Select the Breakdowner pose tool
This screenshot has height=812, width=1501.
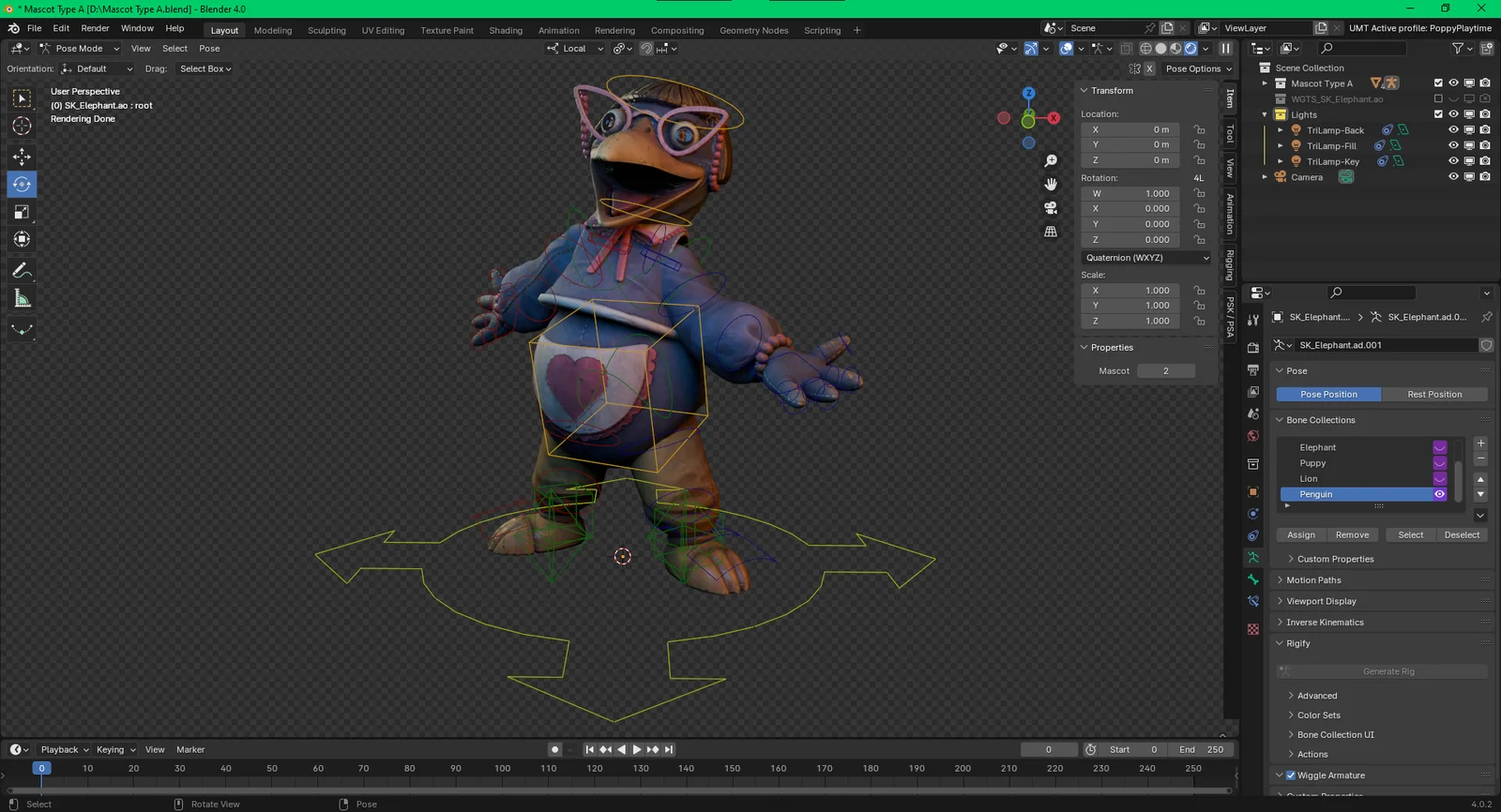(x=22, y=329)
